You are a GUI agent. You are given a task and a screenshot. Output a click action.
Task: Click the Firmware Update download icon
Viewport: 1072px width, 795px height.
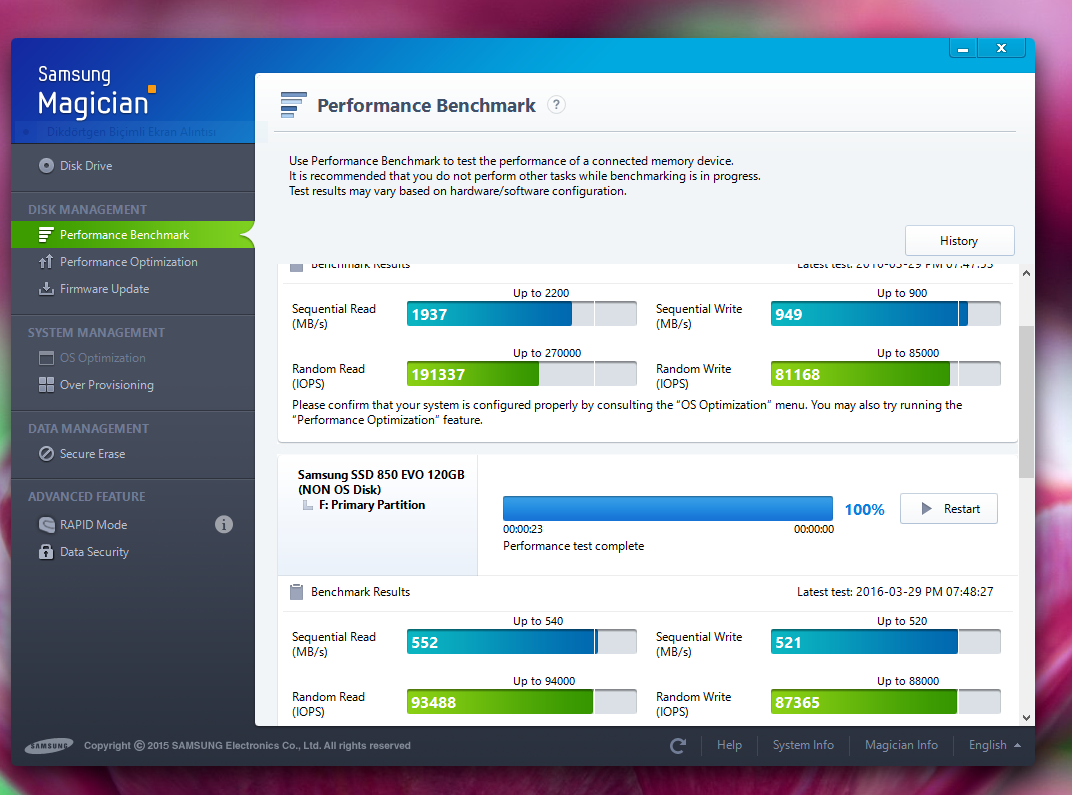pyautogui.click(x=46, y=288)
